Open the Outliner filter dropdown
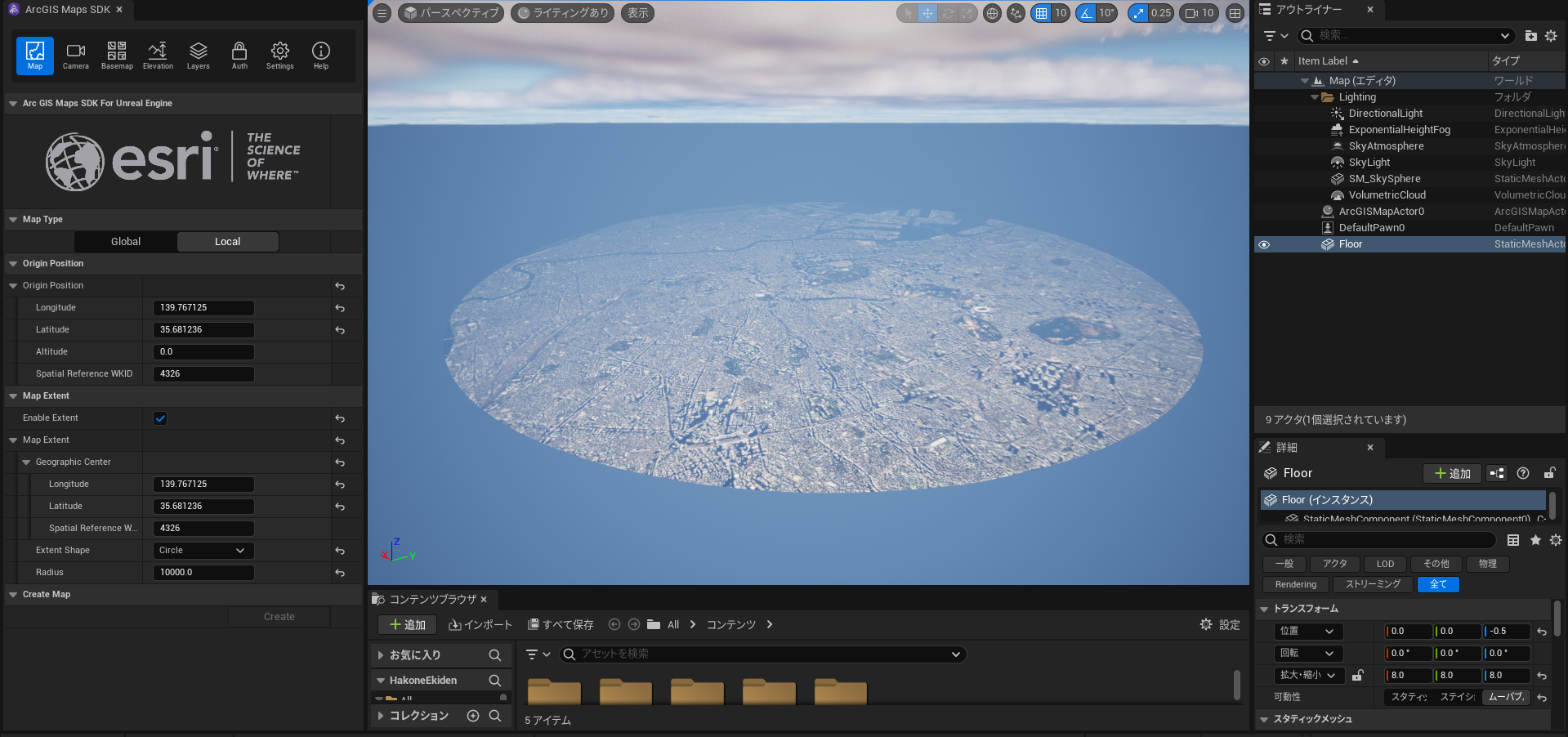Screen dimensions: 1568x737 pos(1275,36)
